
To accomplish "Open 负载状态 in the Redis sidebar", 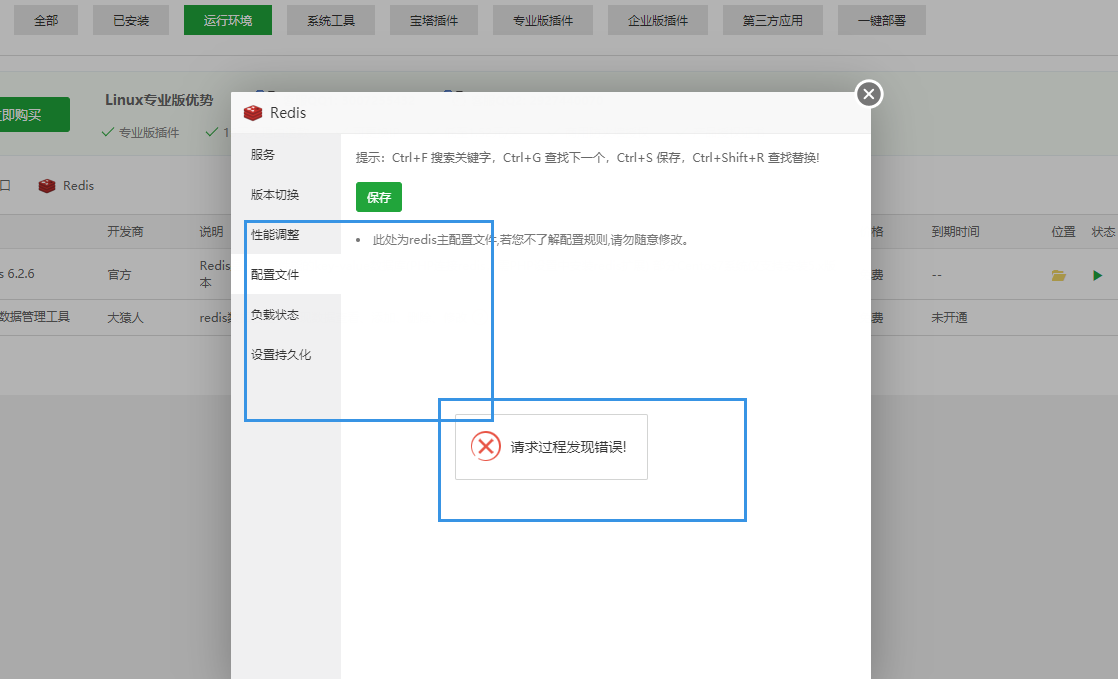I will click(x=286, y=315).
